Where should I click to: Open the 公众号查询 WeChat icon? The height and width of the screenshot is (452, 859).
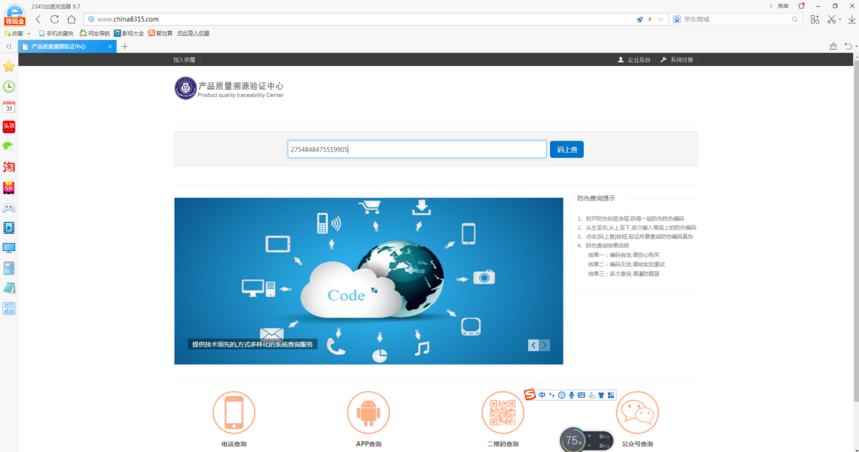(637, 412)
